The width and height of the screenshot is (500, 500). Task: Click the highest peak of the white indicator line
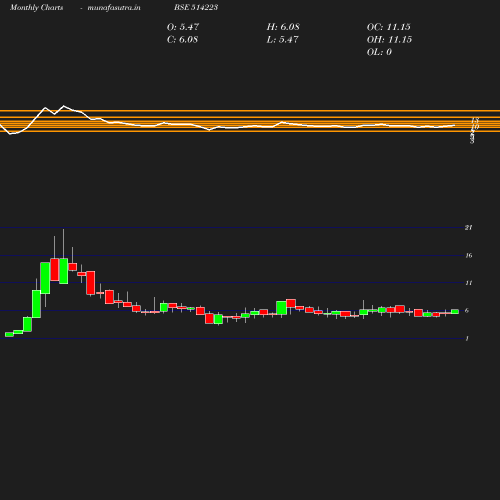click(64, 106)
